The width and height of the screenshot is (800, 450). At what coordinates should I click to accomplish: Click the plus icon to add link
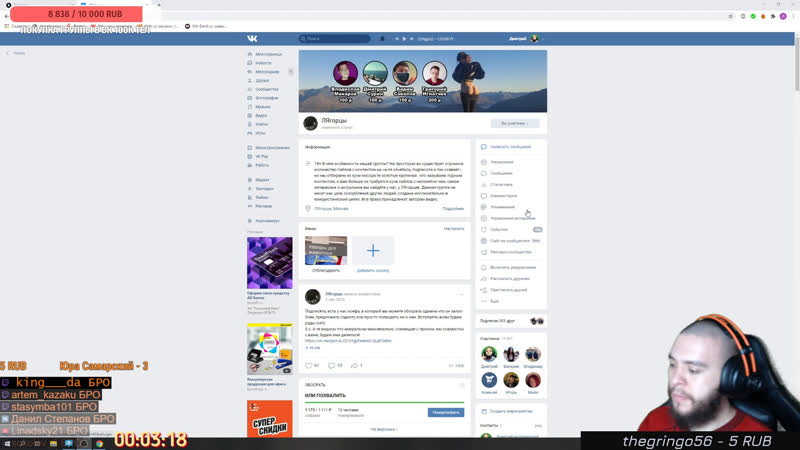[373, 250]
